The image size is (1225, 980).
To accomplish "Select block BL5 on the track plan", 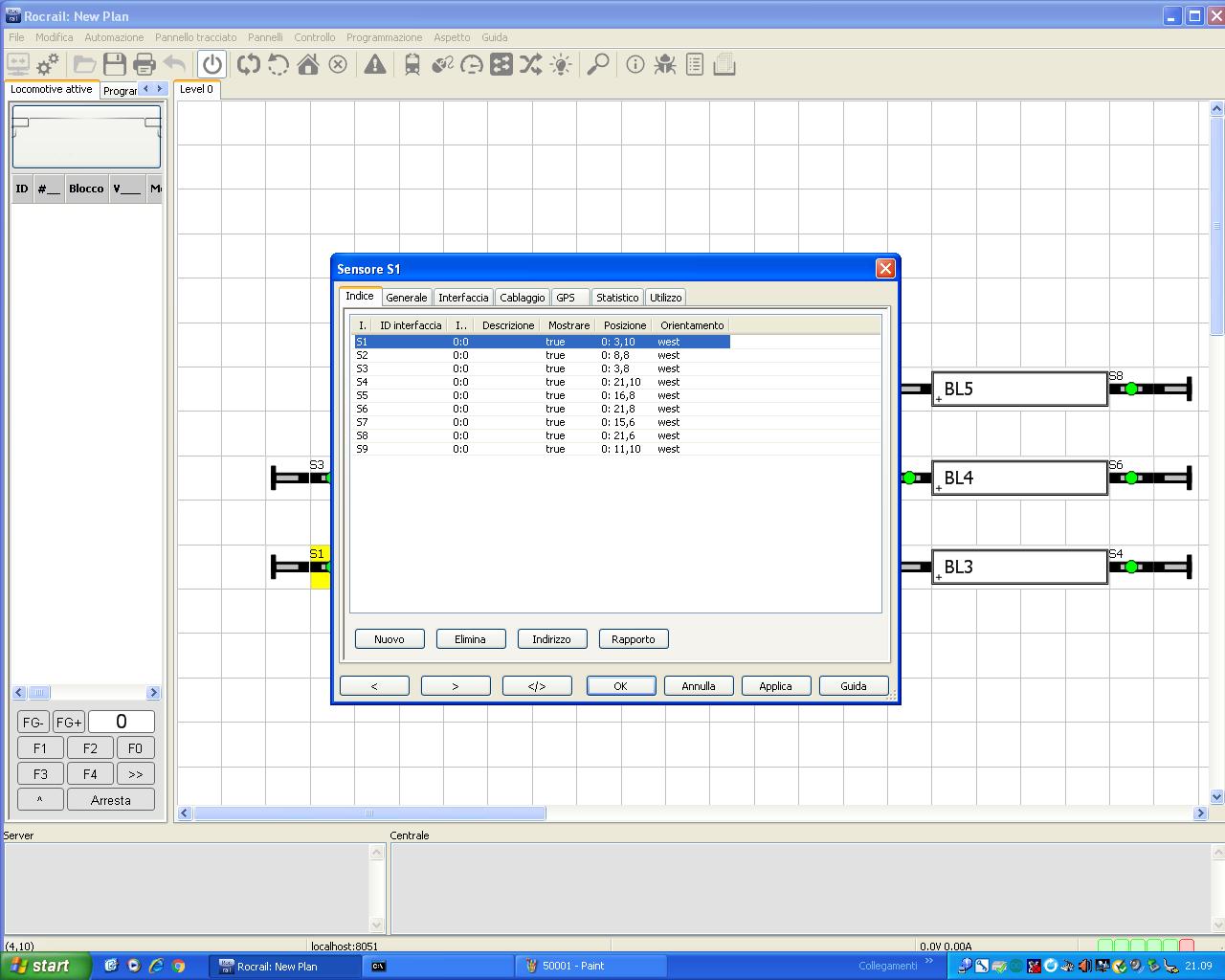I will pos(1020,389).
